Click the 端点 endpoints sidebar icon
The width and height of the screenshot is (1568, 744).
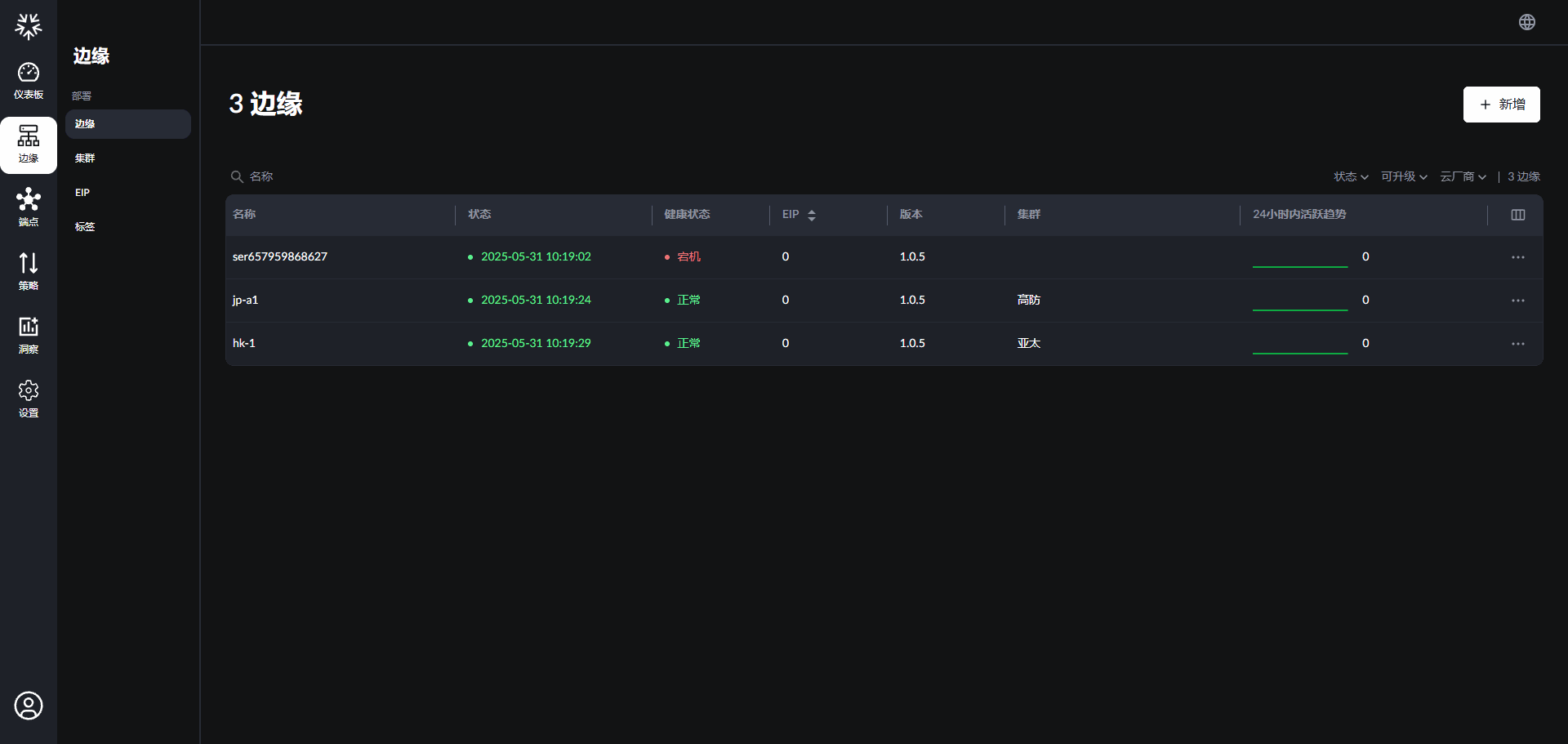(x=29, y=207)
